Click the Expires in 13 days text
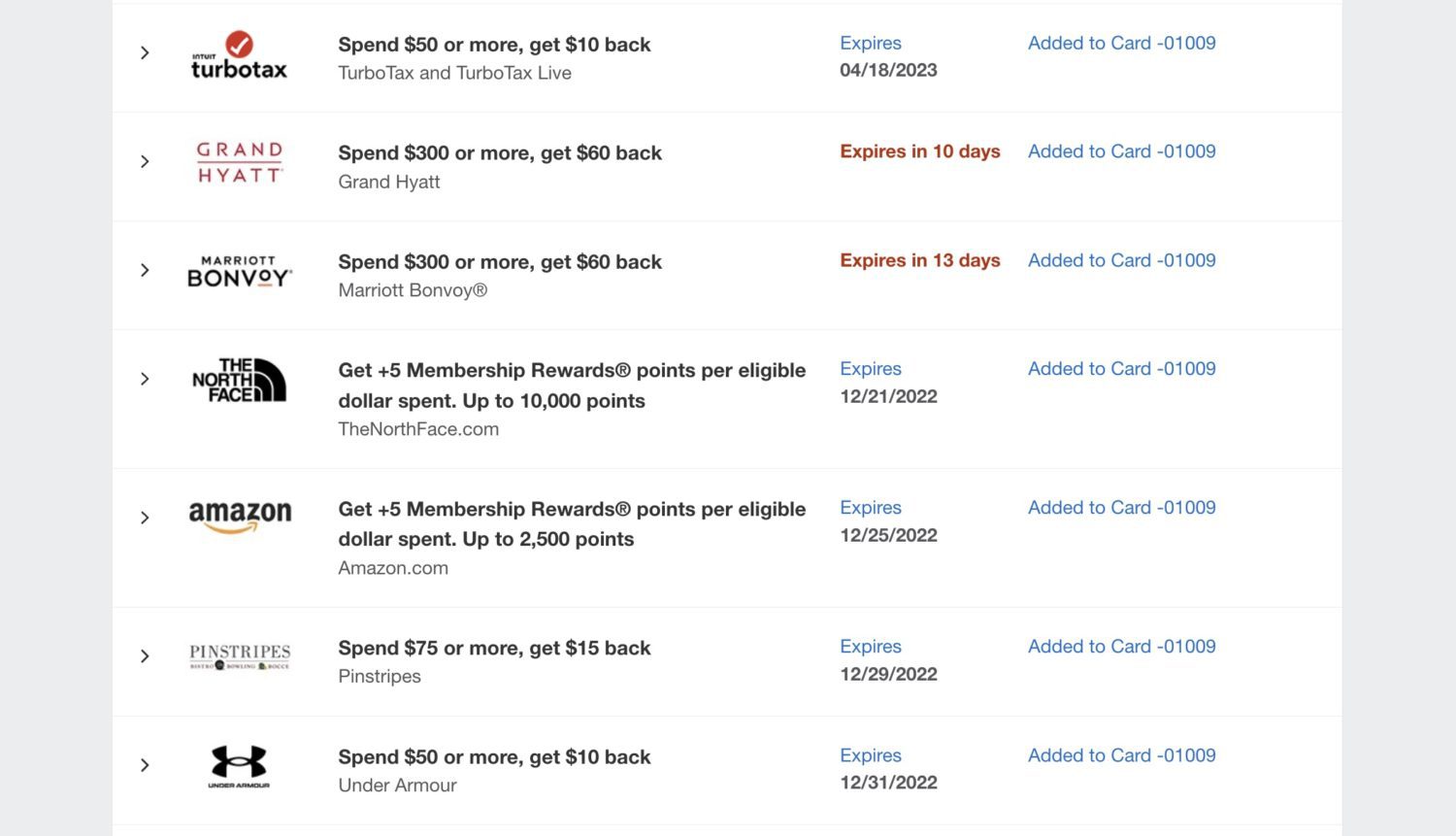The image size is (1456, 836). tap(919, 259)
